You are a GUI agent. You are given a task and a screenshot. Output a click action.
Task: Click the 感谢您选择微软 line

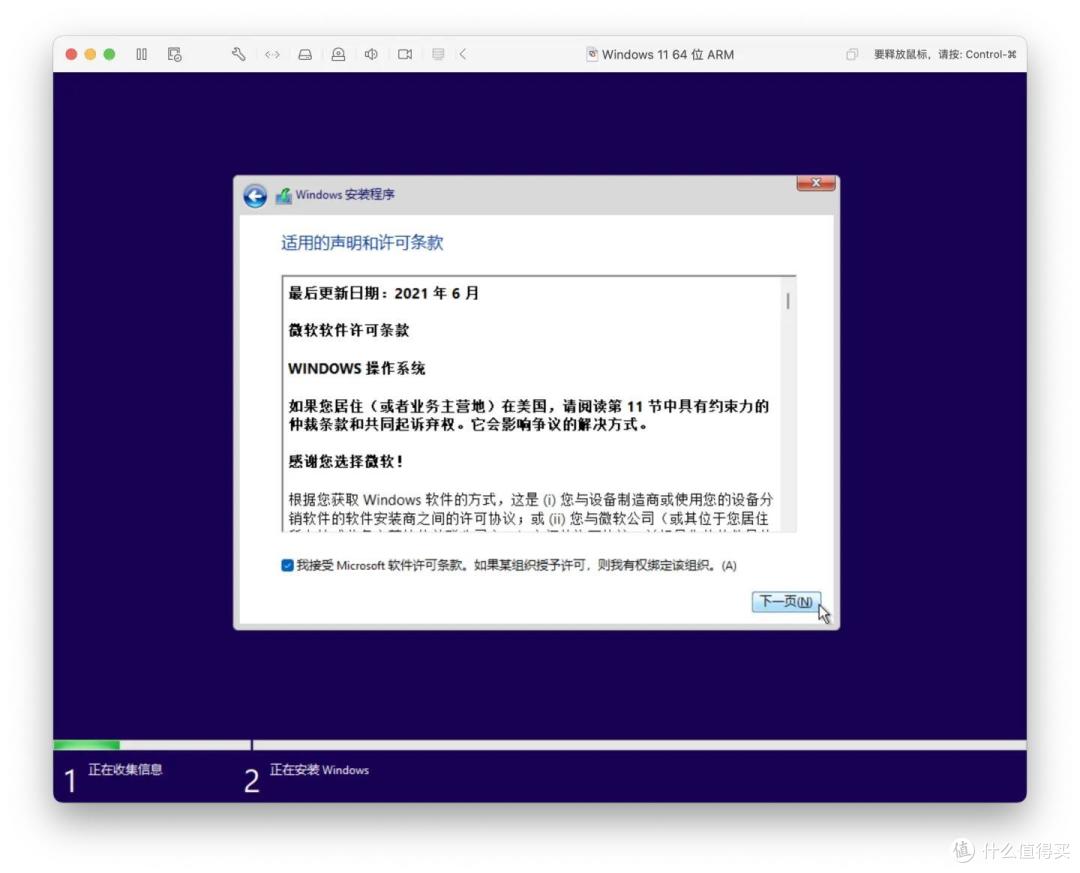tap(346, 461)
